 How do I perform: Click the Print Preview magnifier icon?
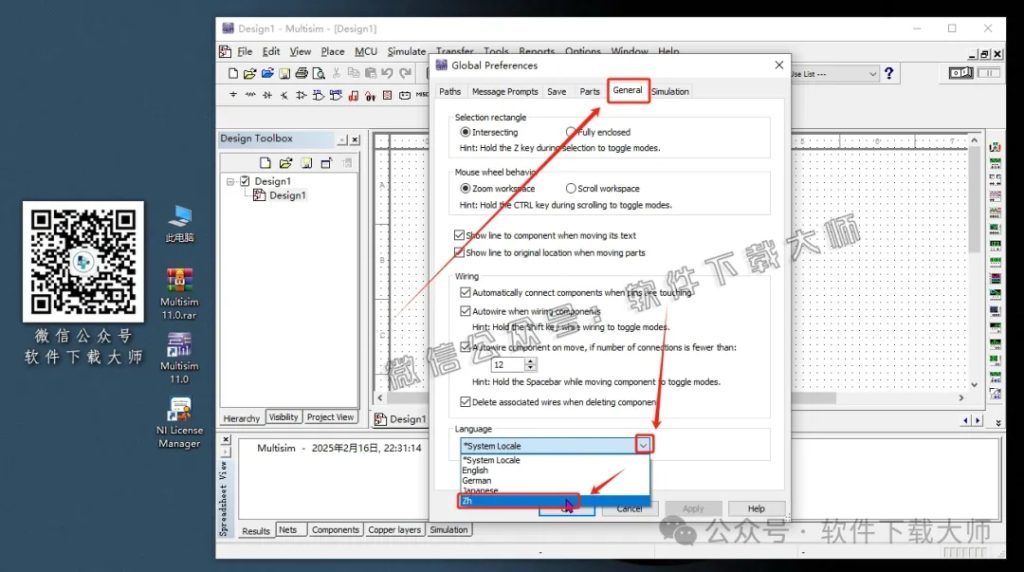(x=318, y=73)
